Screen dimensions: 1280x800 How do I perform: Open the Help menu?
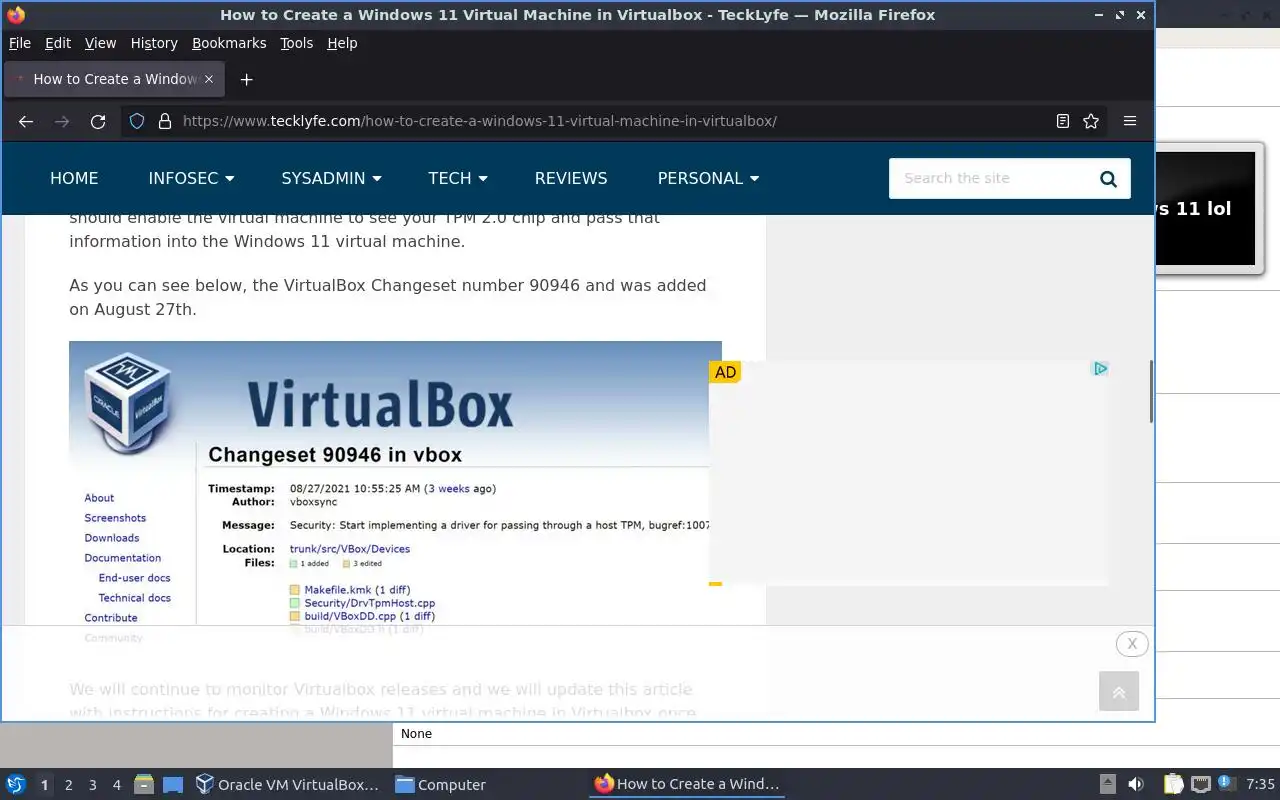click(x=342, y=43)
